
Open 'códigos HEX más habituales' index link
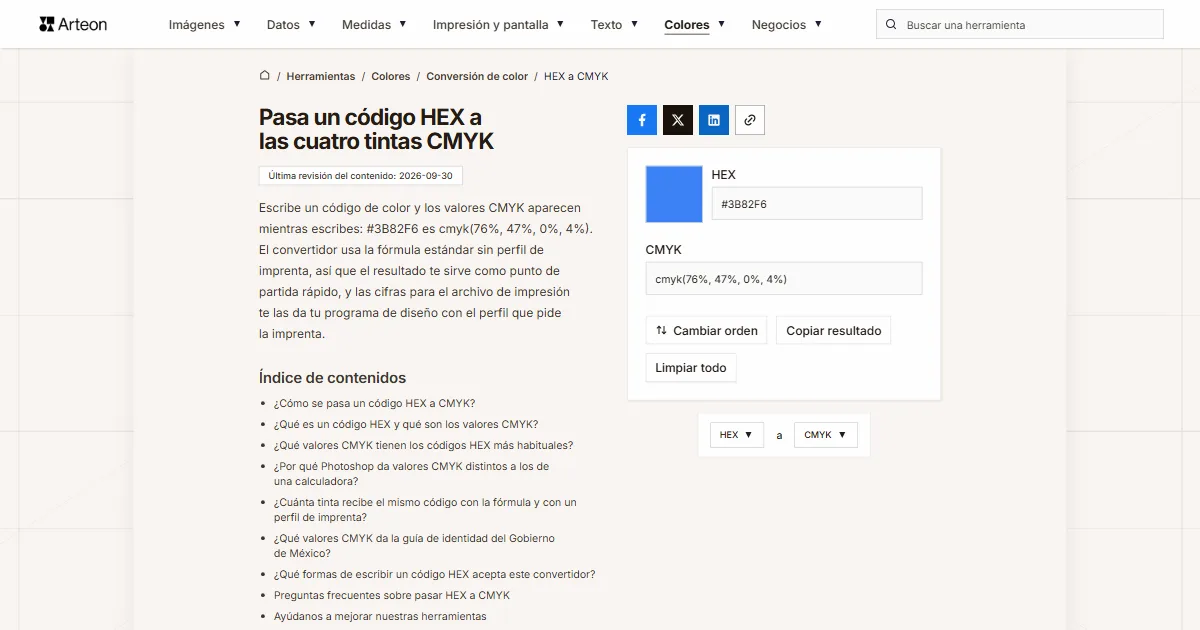pos(424,445)
